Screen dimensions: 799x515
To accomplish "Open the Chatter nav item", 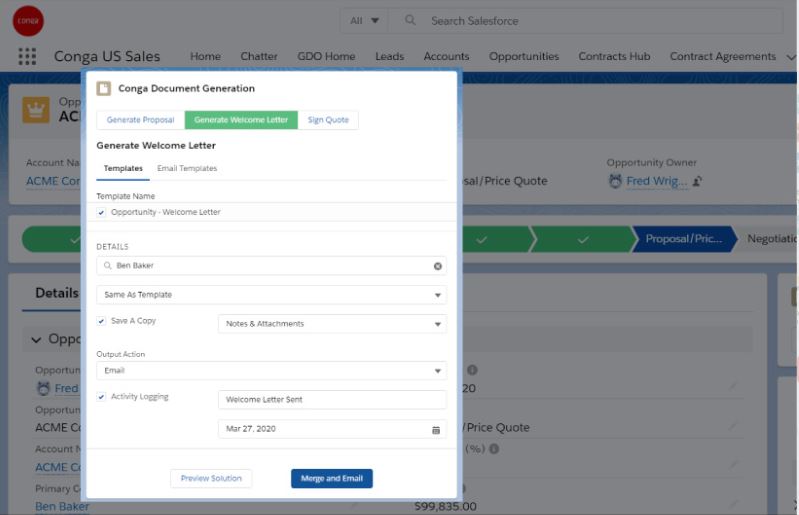I will pyautogui.click(x=259, y=56).
